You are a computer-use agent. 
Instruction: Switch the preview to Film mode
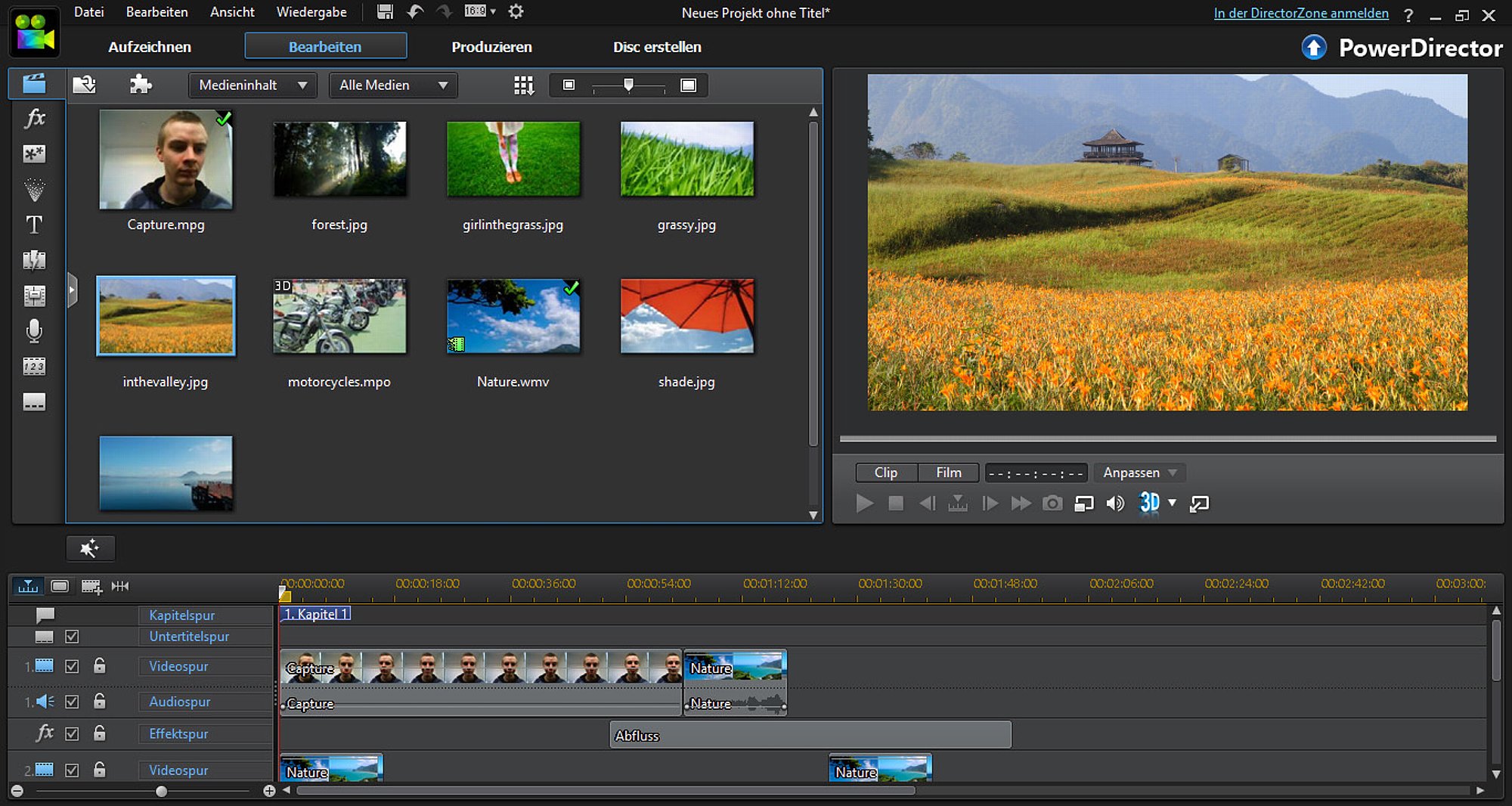coord(948,473)
